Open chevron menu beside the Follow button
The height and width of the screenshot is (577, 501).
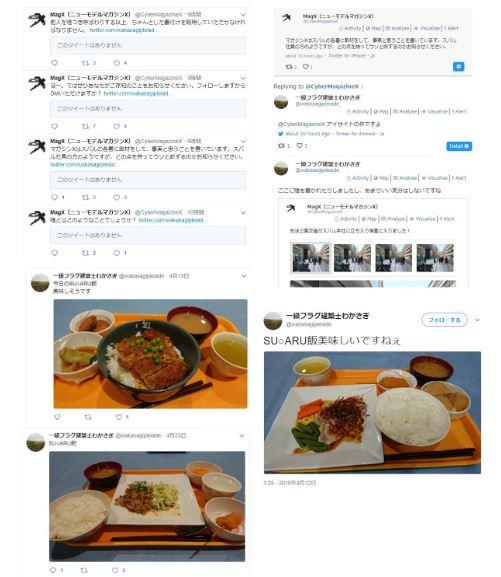point(477,320)
